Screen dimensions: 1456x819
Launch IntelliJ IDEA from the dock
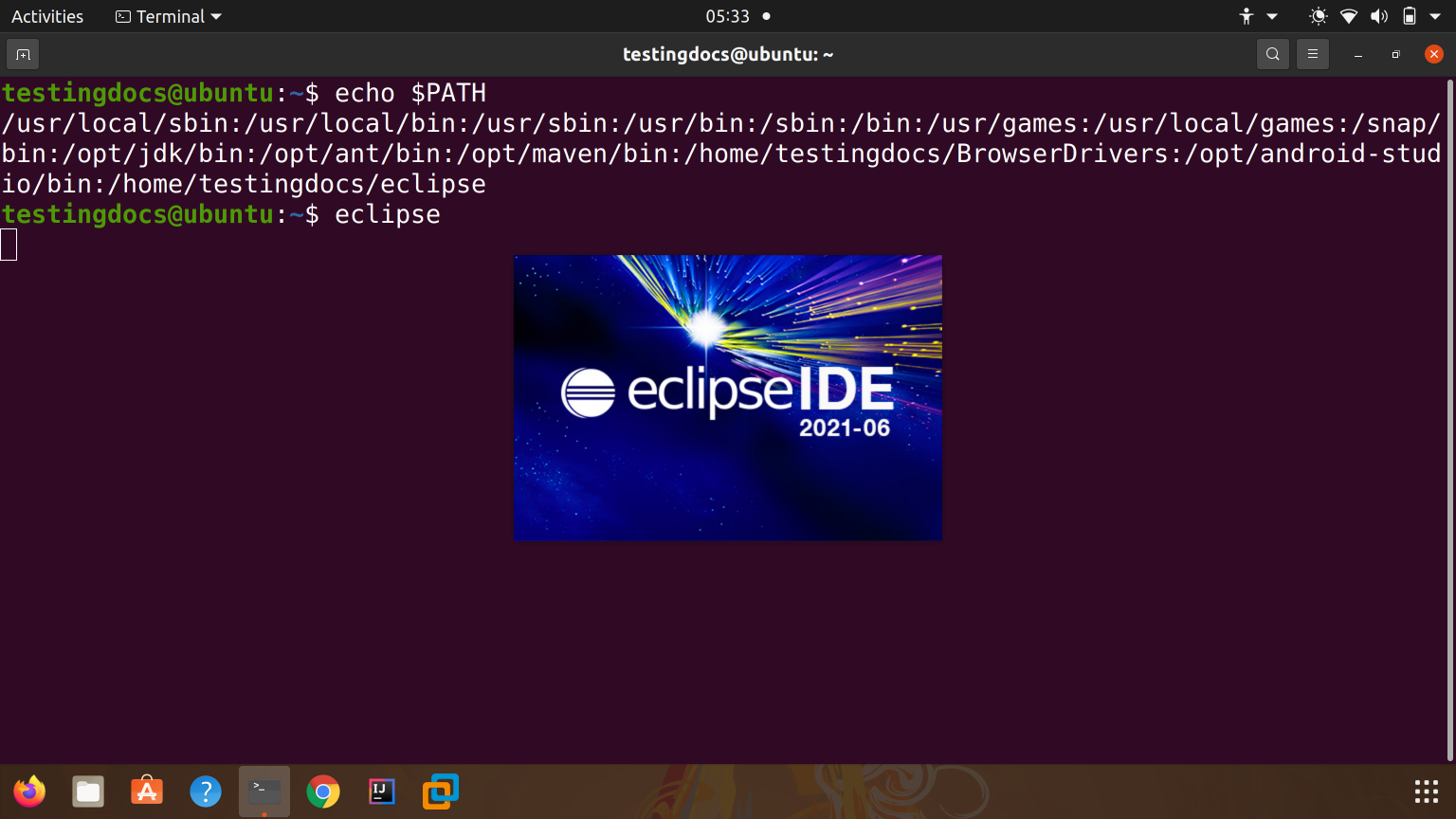point(381,791)
